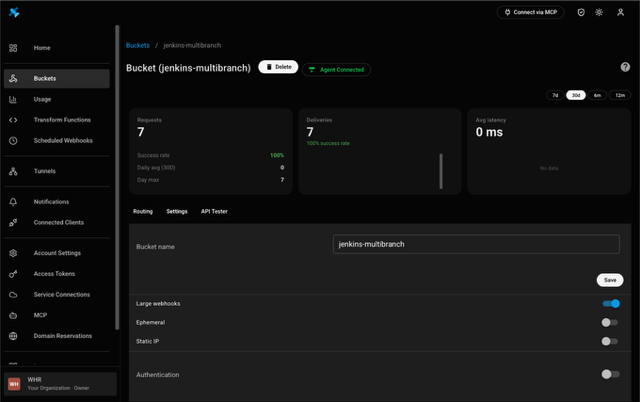
Task: Open Domain Reservations in sidebar
Action: click(x=57, y=336)
